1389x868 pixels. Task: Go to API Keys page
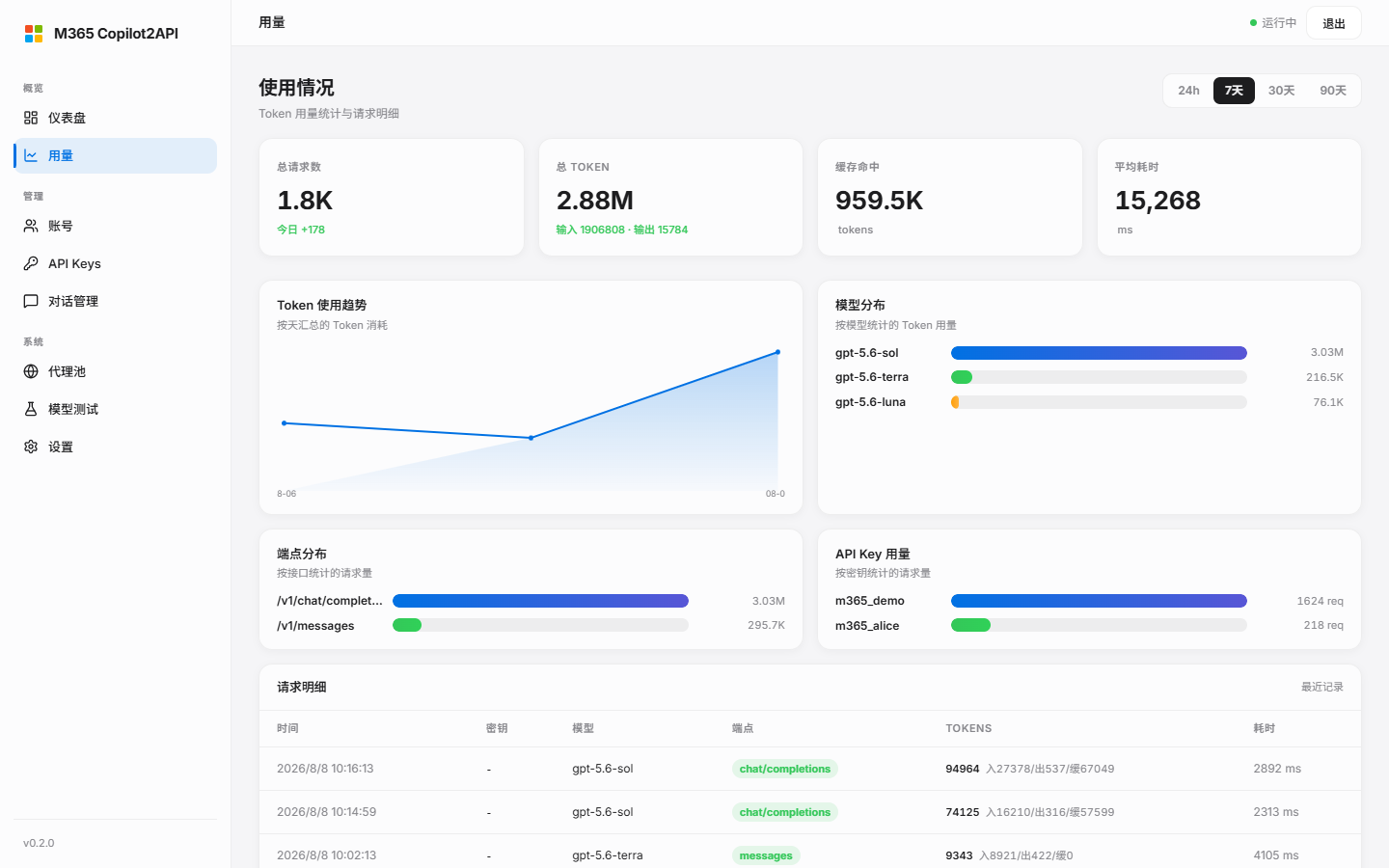pos(115,263)
